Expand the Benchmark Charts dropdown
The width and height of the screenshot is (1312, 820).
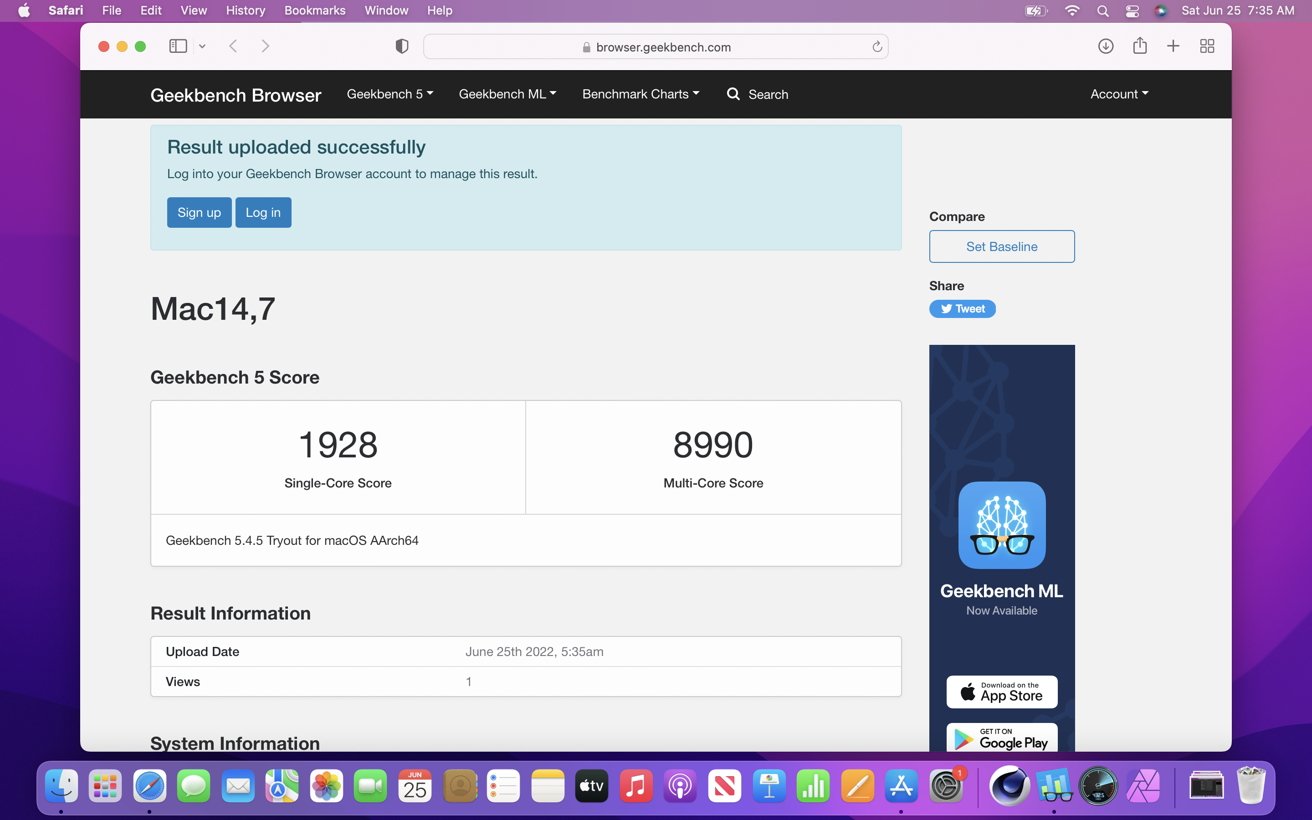click(640, 94)
